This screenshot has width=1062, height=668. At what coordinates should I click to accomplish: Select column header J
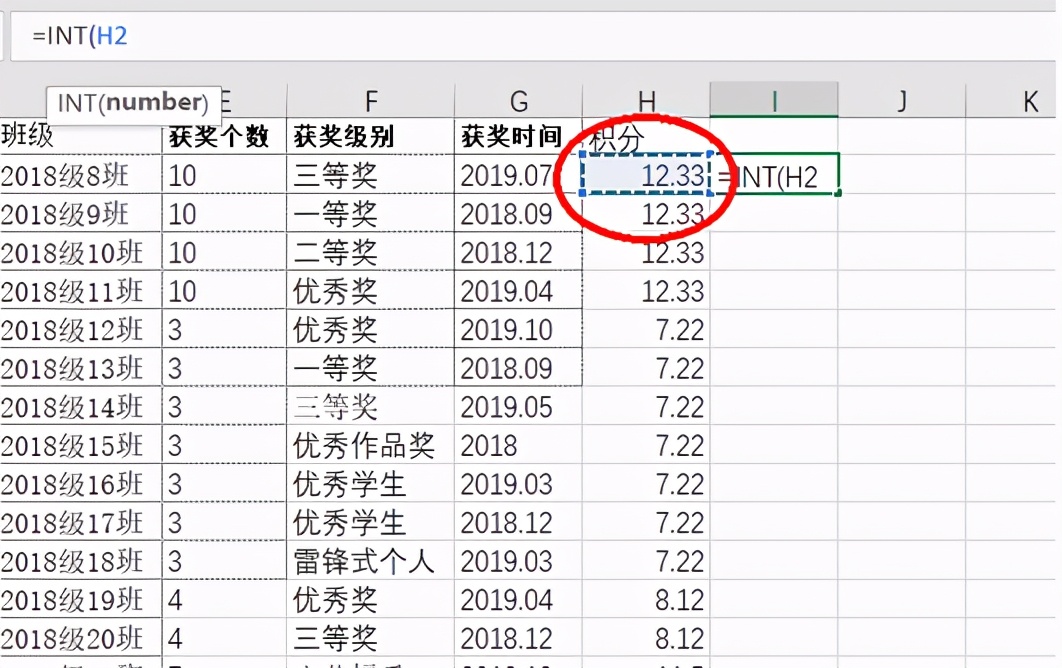coord(902,100)
